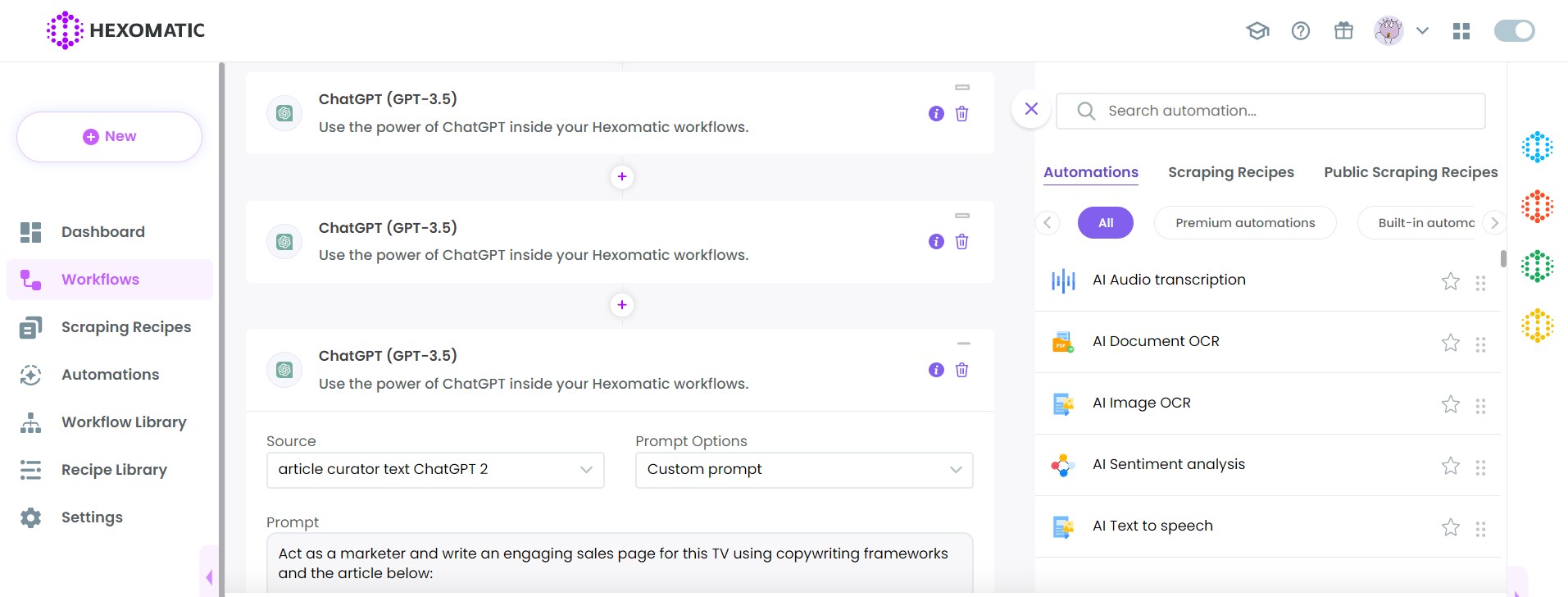Screen dimensions: 1568x597
Task: Click the green dotted product icon
Action: [1538, 267]
